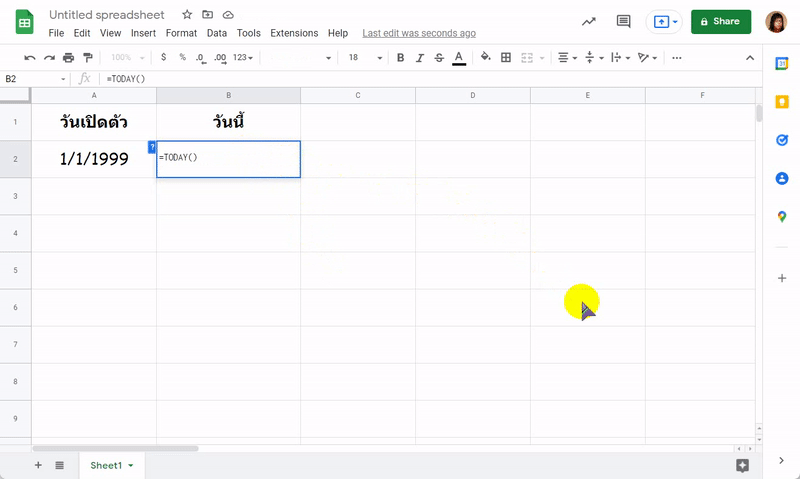Image resolution: width=800 pixels, height=479 pixels.
Task: Open the File menu
Action: click(56, 33)
